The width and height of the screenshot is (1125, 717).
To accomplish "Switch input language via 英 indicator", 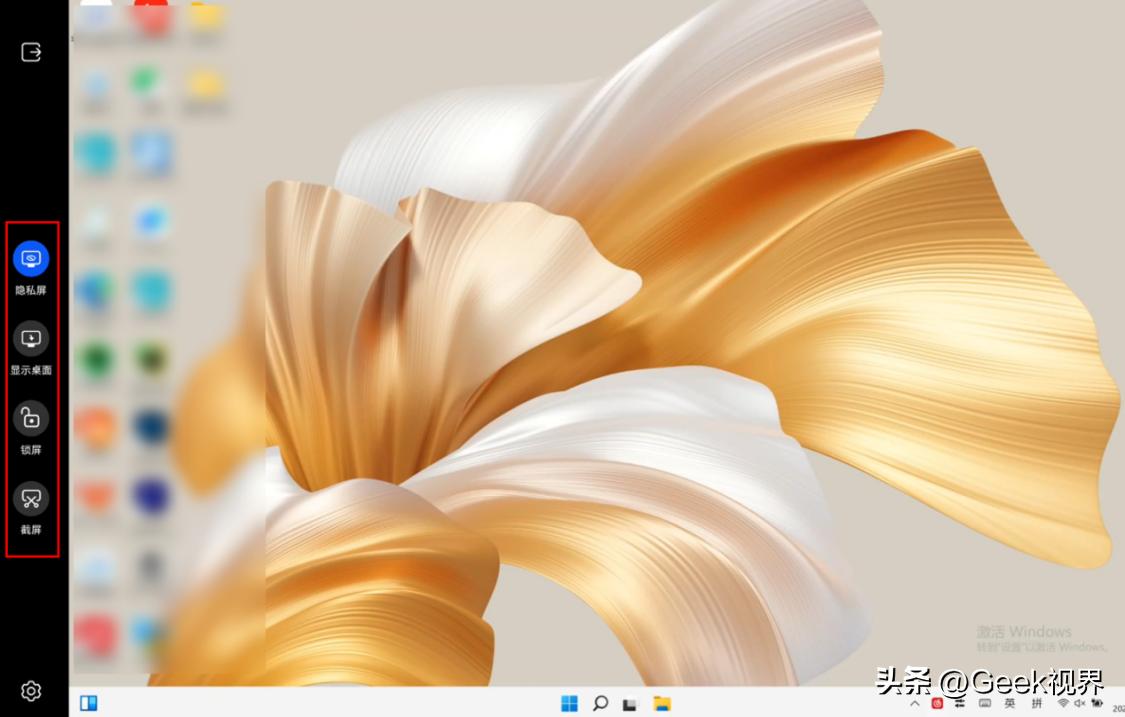I will click(1010, 703).
